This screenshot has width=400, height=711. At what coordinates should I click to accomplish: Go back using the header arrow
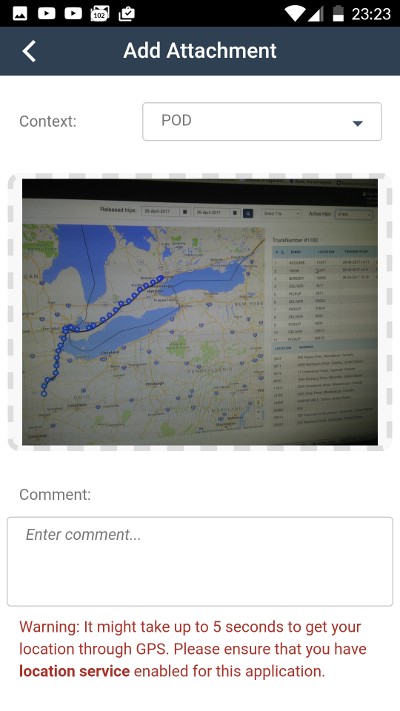(29, 51)
